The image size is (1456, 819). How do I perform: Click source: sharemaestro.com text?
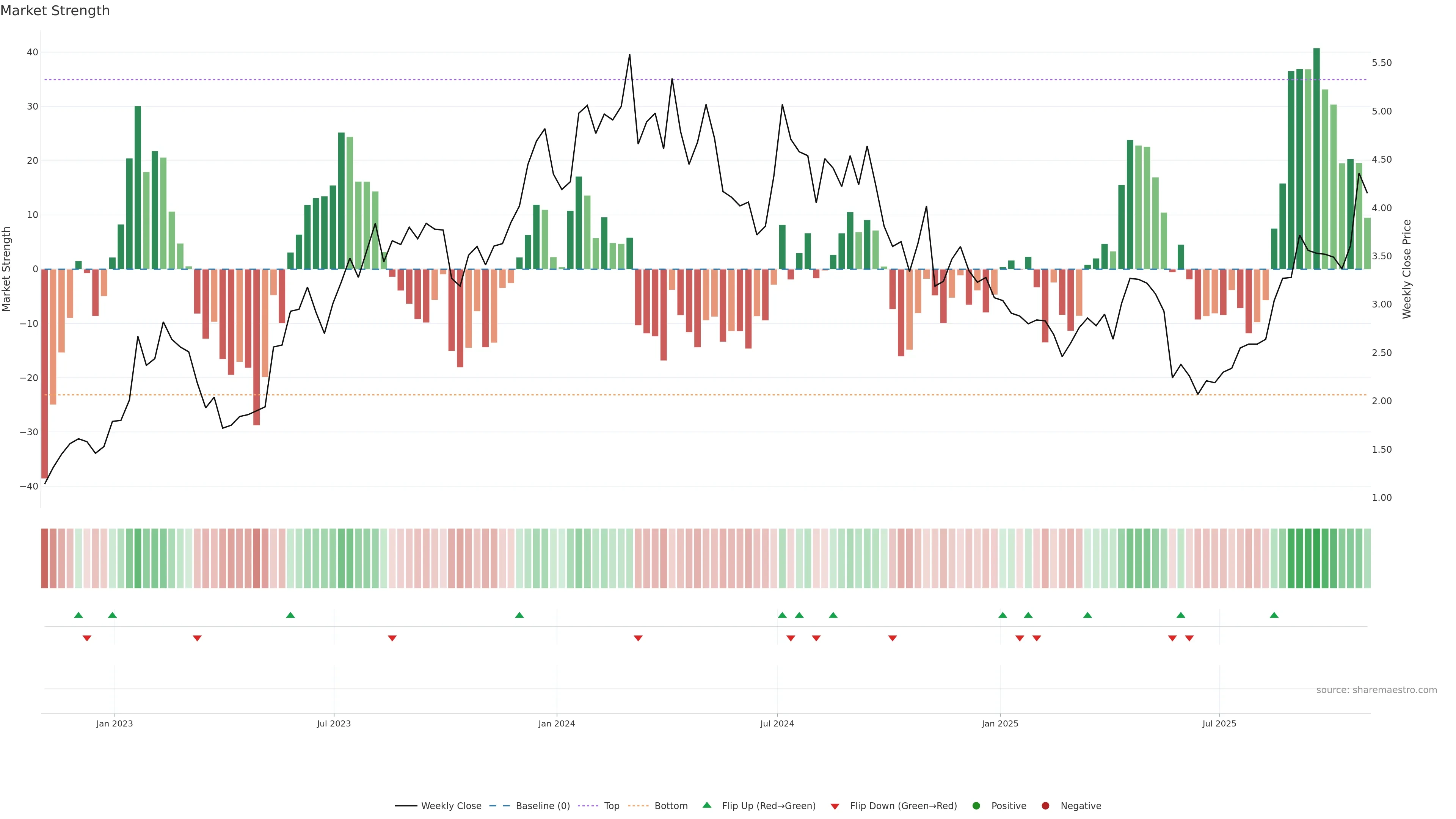click(1376, 690)
